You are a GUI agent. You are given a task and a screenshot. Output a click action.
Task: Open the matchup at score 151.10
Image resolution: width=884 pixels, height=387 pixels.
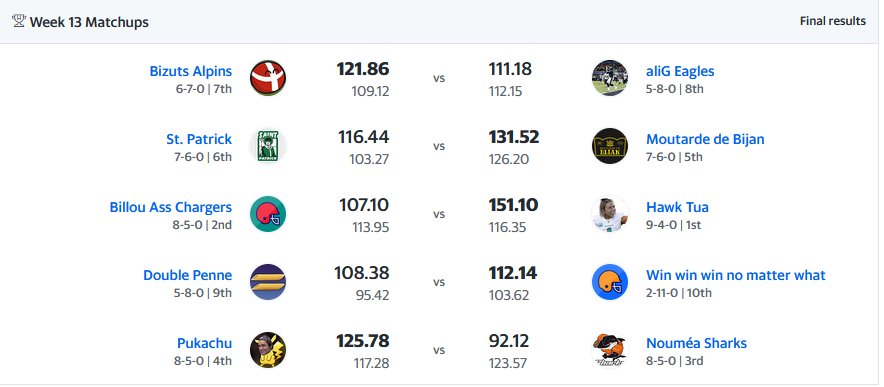point(513,205)
